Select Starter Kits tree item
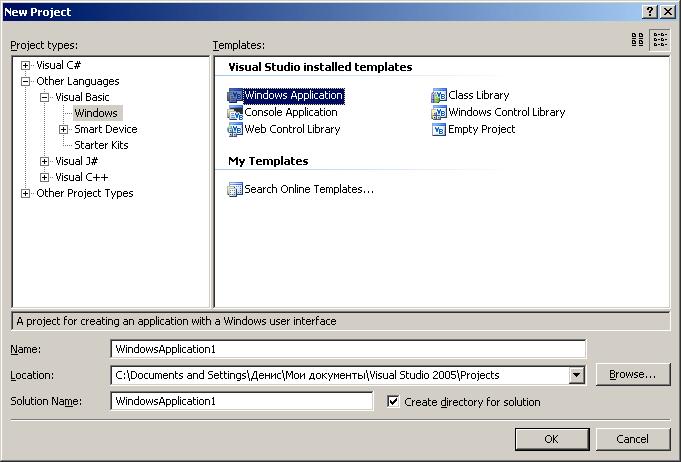Viewport: 681px width, 462px height. (x=101, y=145)
